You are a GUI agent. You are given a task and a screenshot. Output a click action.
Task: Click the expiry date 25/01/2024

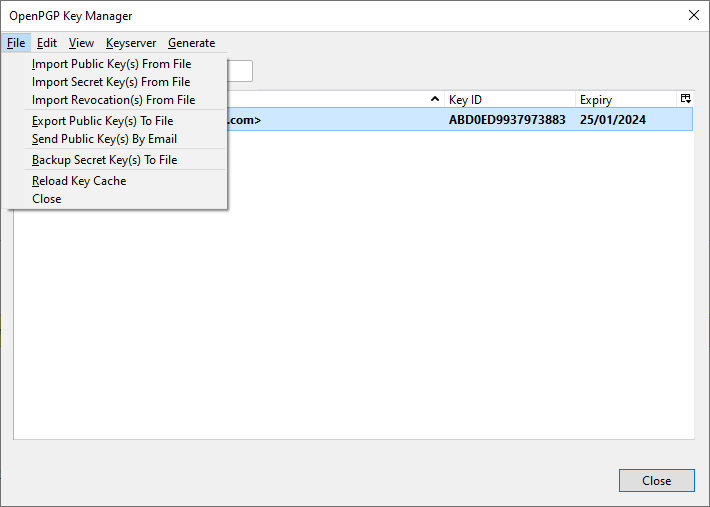tap(613, 120)
